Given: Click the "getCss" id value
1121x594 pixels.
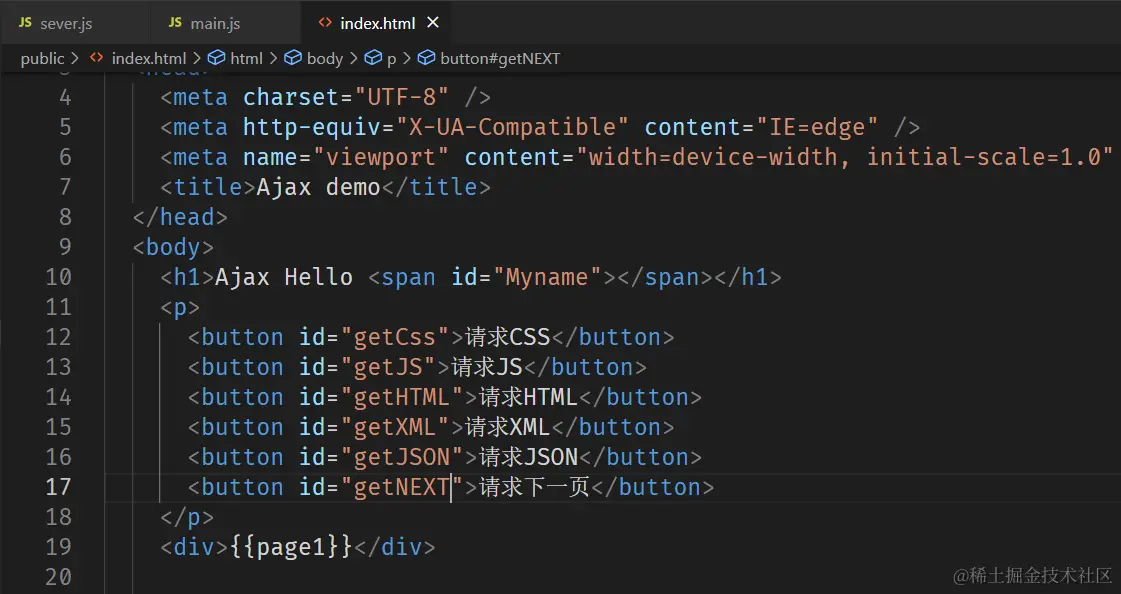Looking at the screenshot, I should pyautogui.click(x=395, y=337).
